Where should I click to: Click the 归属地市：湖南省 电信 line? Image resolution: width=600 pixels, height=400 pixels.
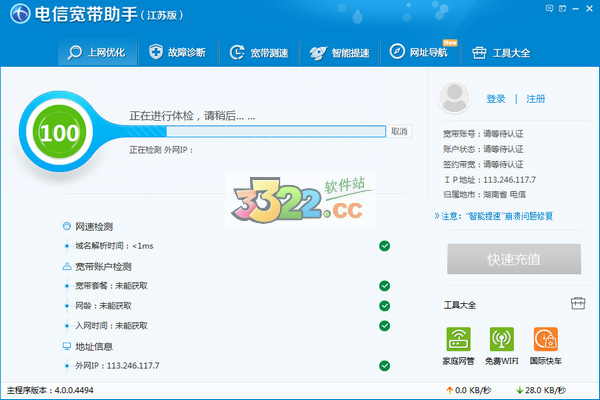pos(484,195)
